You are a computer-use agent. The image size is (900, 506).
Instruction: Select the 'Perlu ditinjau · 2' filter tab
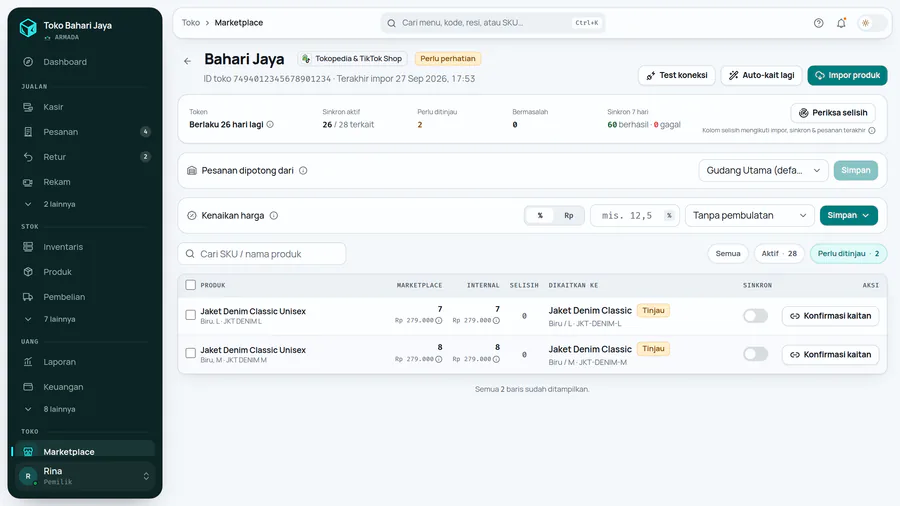pyautogui.click(x=848, y=254)
